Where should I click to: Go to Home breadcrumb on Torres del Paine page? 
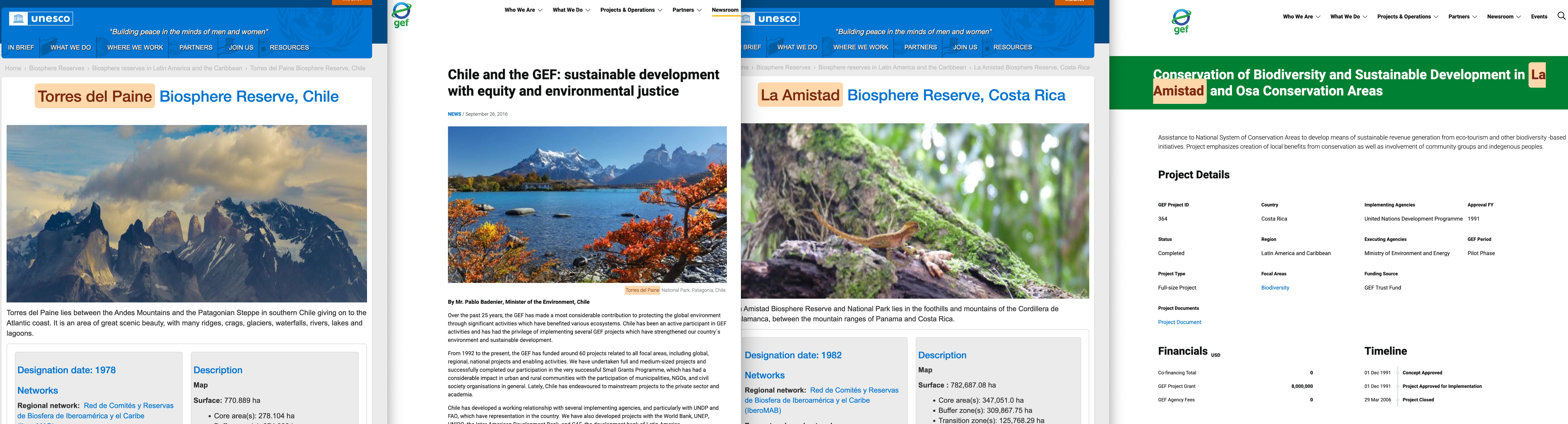pyautogui.click(x=13, y=68)
